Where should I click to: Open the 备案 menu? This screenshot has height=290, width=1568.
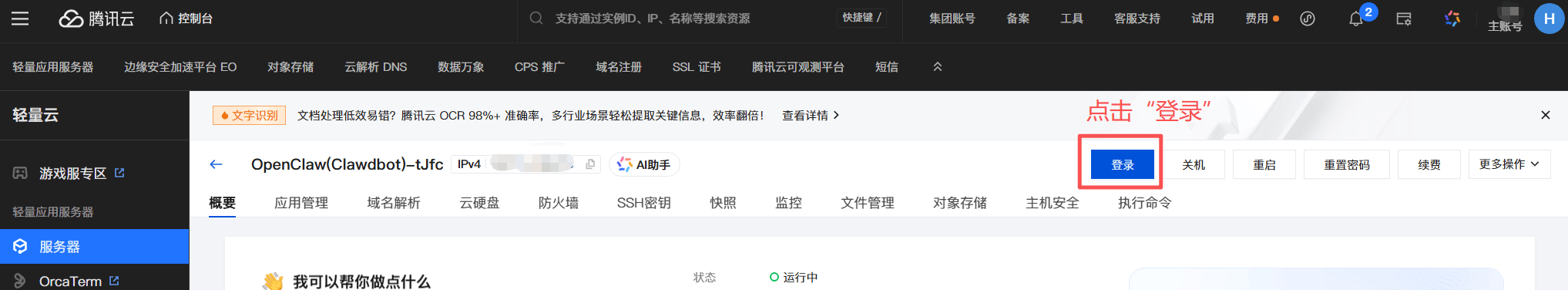1018,19
